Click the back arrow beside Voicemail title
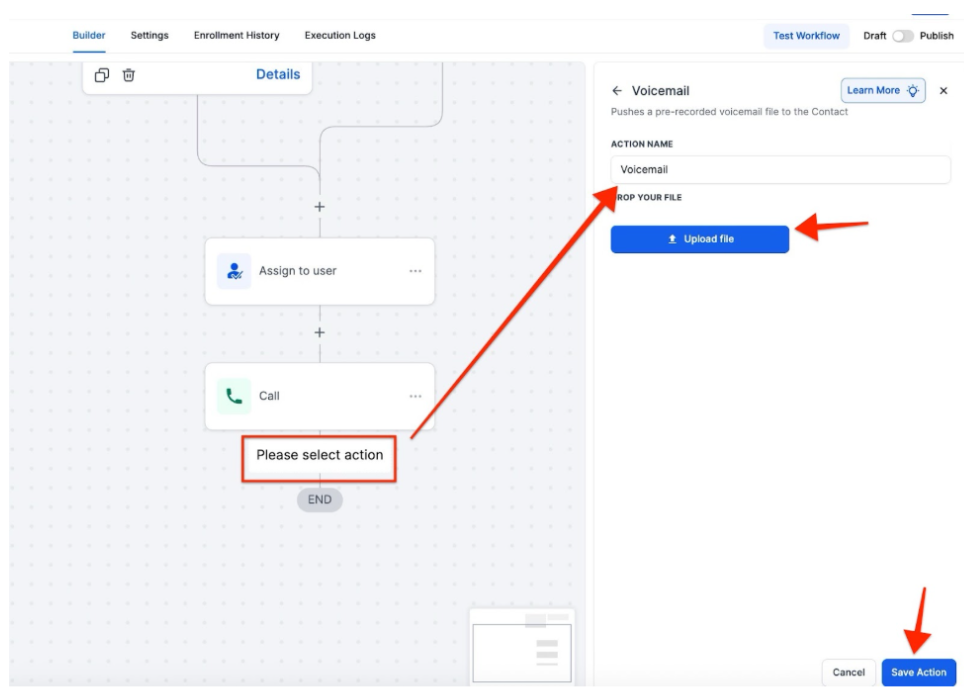The width and height of the screenshot is (964, 690). click(x=617, y=91)
